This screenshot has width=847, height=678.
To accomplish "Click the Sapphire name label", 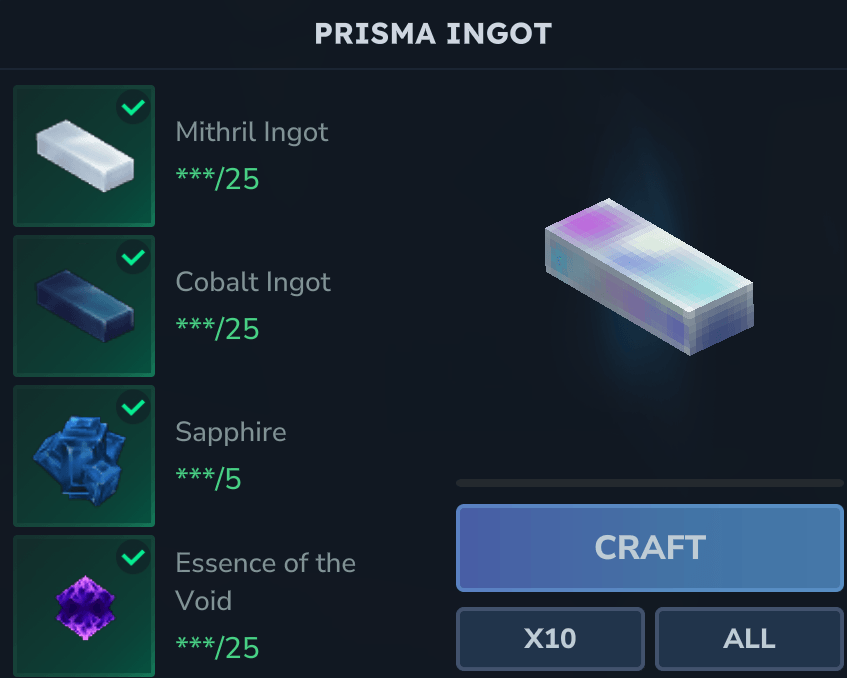I will (x=231, y=432).
